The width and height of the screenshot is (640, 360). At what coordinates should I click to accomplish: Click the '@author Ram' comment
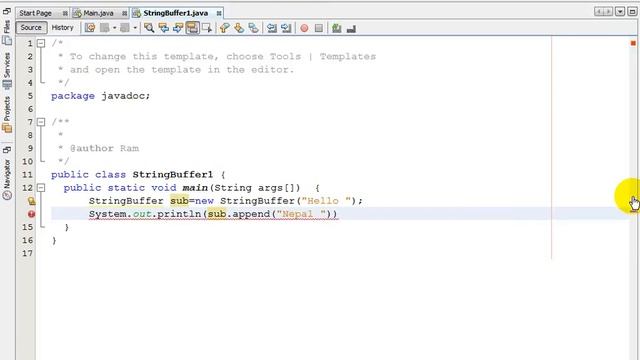click(x=104, y=149)
